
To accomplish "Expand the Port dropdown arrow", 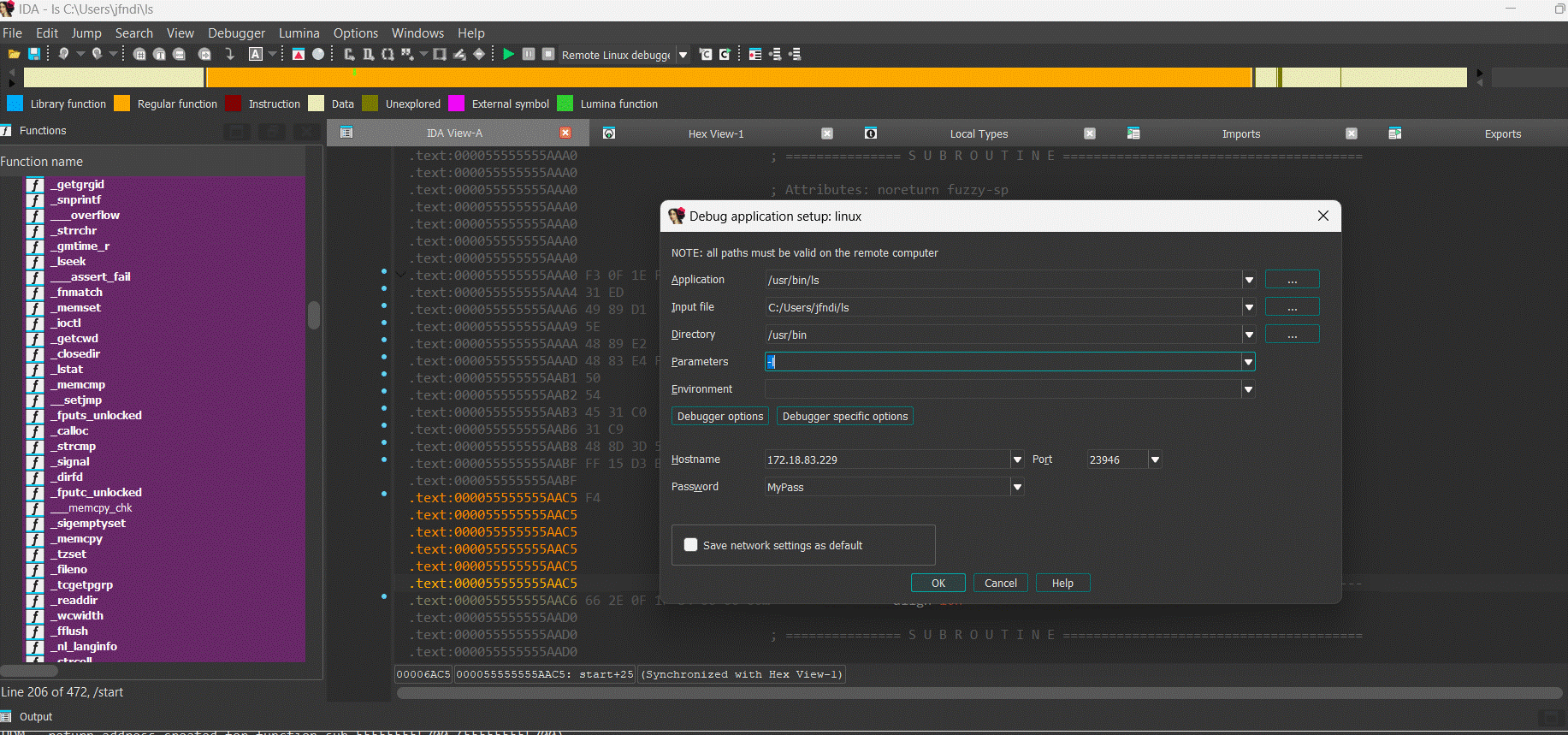I will point(1155,459).
